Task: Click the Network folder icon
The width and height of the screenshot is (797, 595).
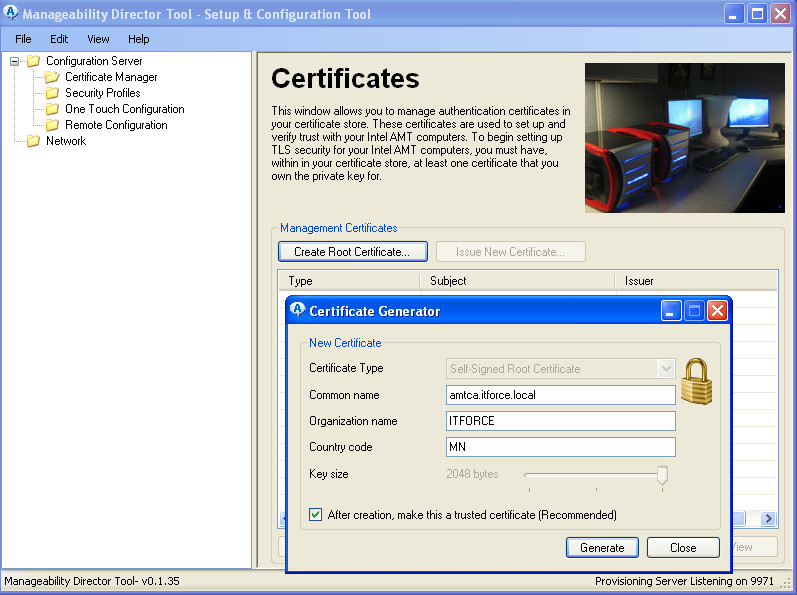Action: click(x=33, y=141)
